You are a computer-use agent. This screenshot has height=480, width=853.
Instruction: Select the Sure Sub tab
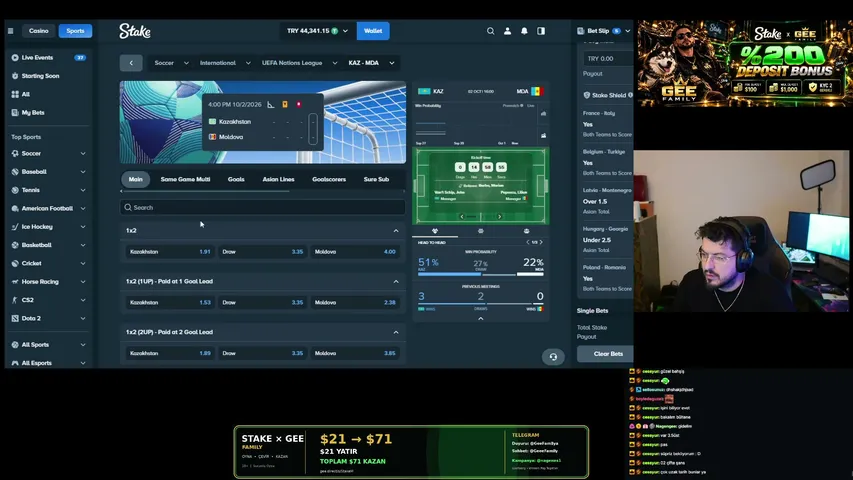pos(376,179)
